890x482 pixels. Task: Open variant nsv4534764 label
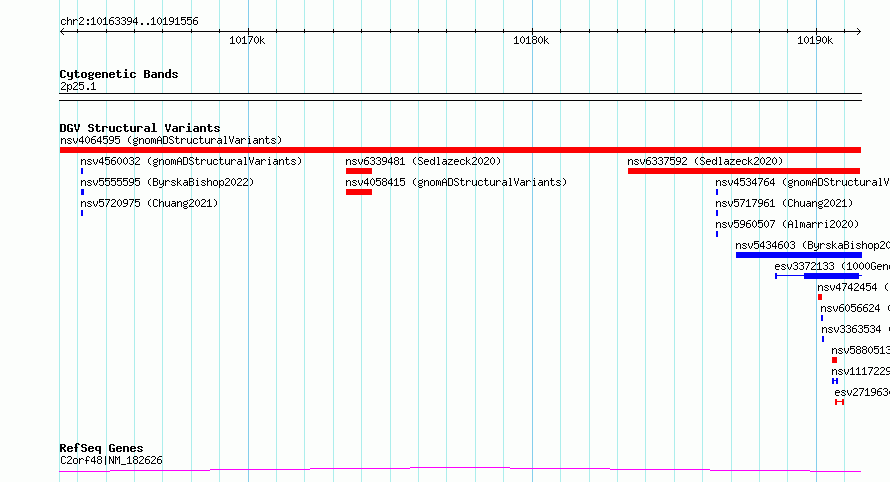pos(803,182)
